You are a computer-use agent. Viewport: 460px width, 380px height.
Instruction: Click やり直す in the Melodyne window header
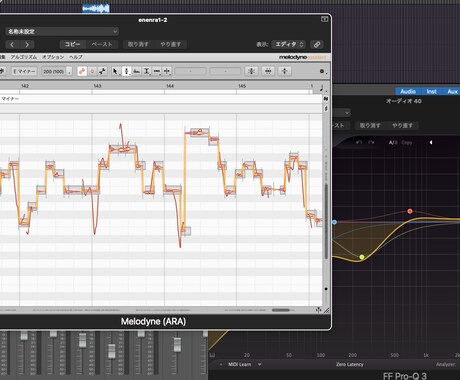point(170,44)
